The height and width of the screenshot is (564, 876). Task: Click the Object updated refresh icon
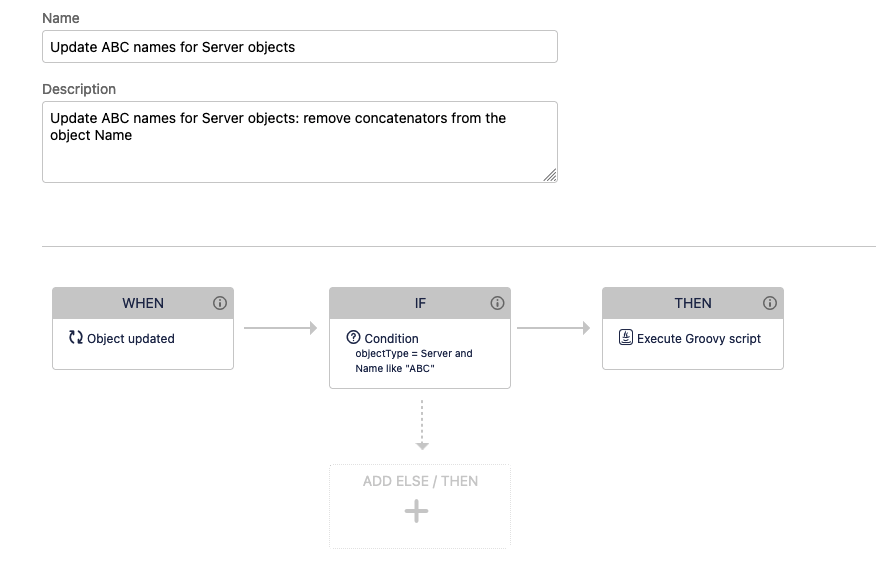tap(76, 337)
